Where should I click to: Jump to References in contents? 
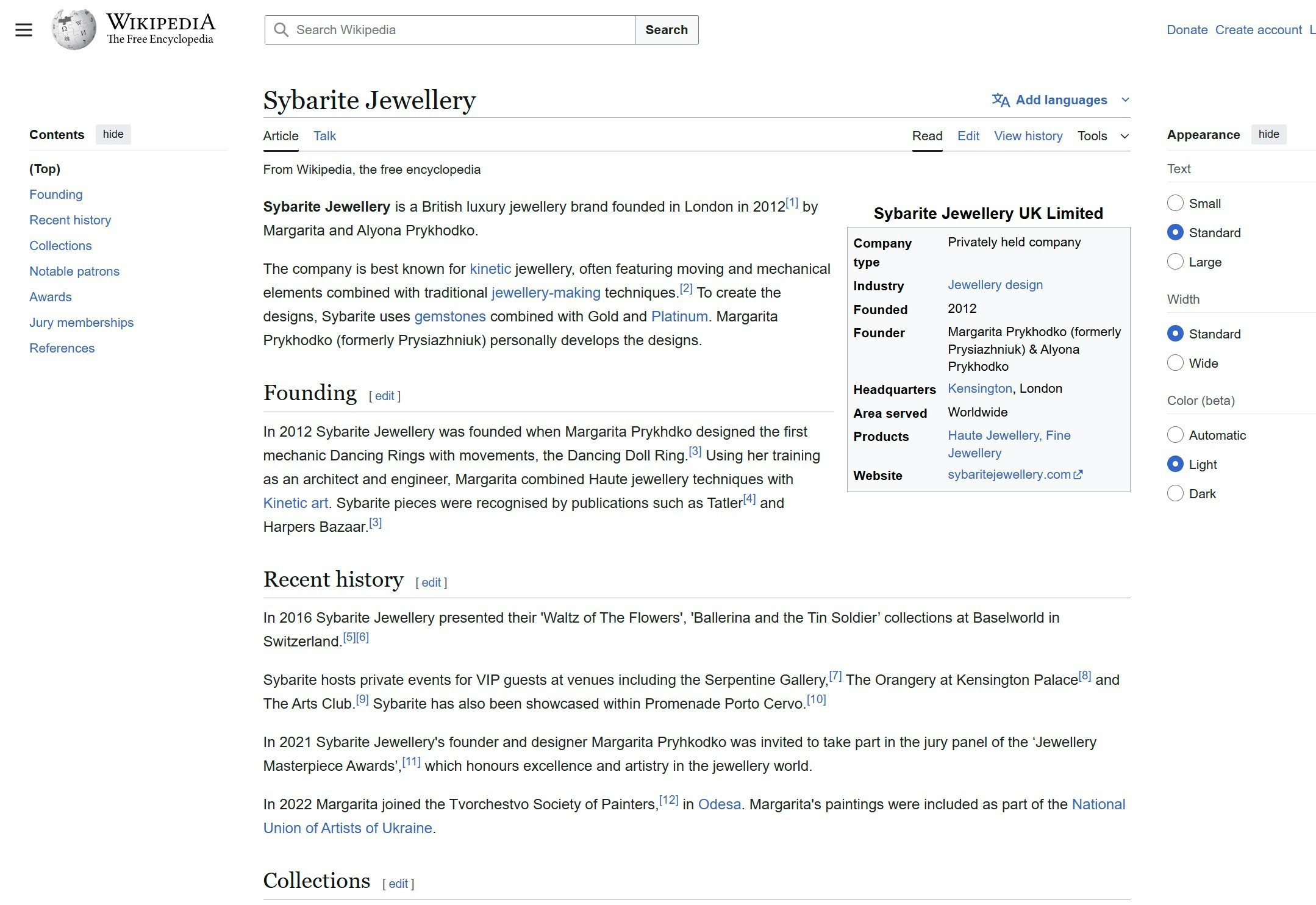pos(62,348)
